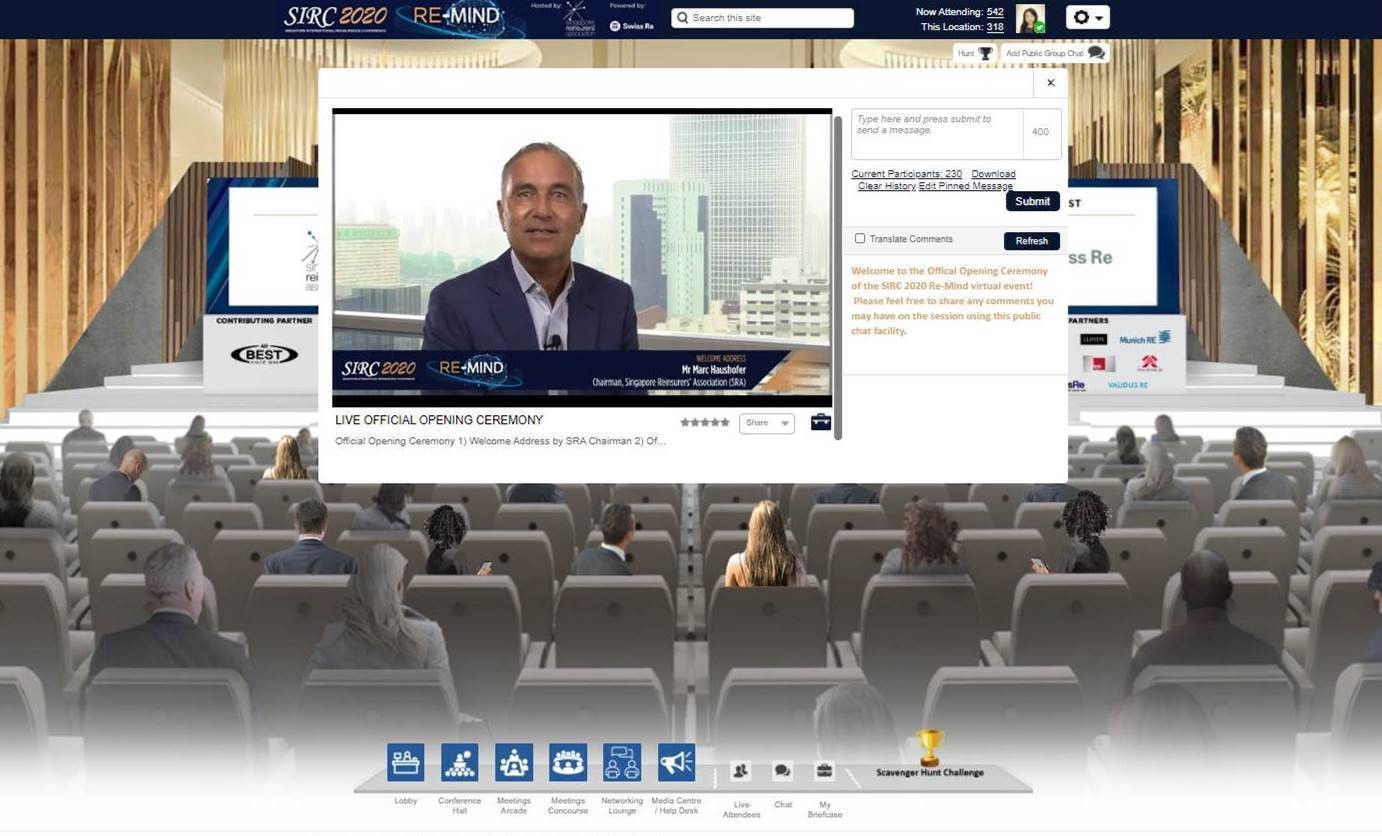This screenshot has width=1382, height=836.
Task: Open Meetings Concourse icon
Action: pyautogui.click(x=567, y=763)
